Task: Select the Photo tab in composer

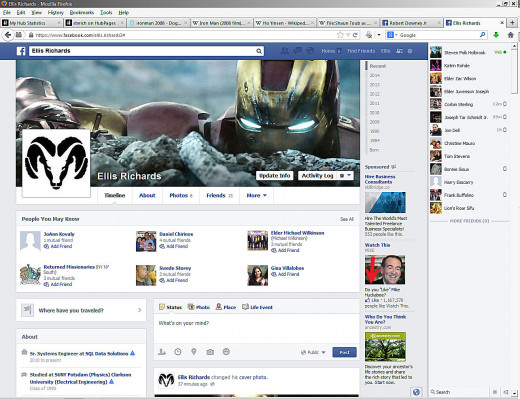Action: [x=199, y=307]
